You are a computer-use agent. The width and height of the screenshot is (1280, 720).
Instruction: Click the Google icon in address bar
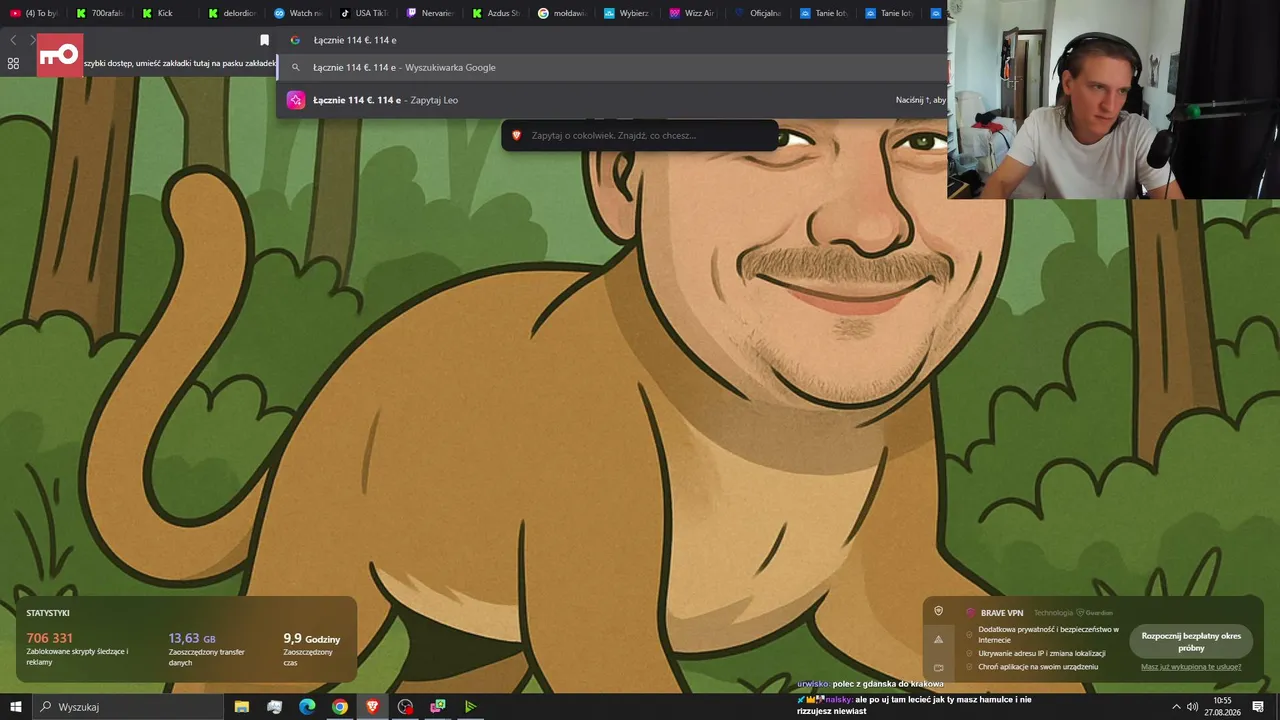point(295,40)
